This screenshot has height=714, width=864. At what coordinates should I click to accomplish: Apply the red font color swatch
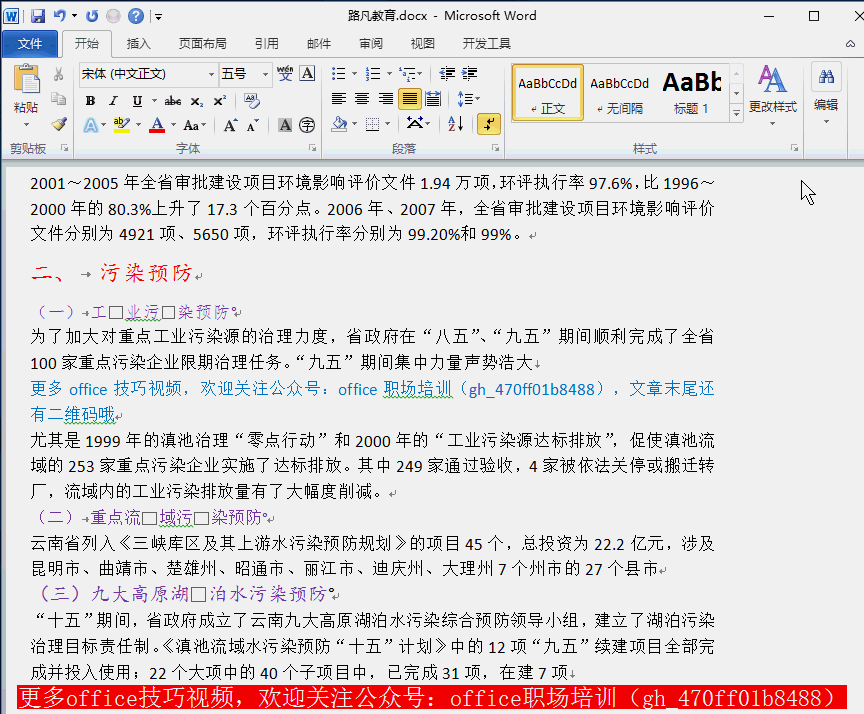click(x=156, y=125)
